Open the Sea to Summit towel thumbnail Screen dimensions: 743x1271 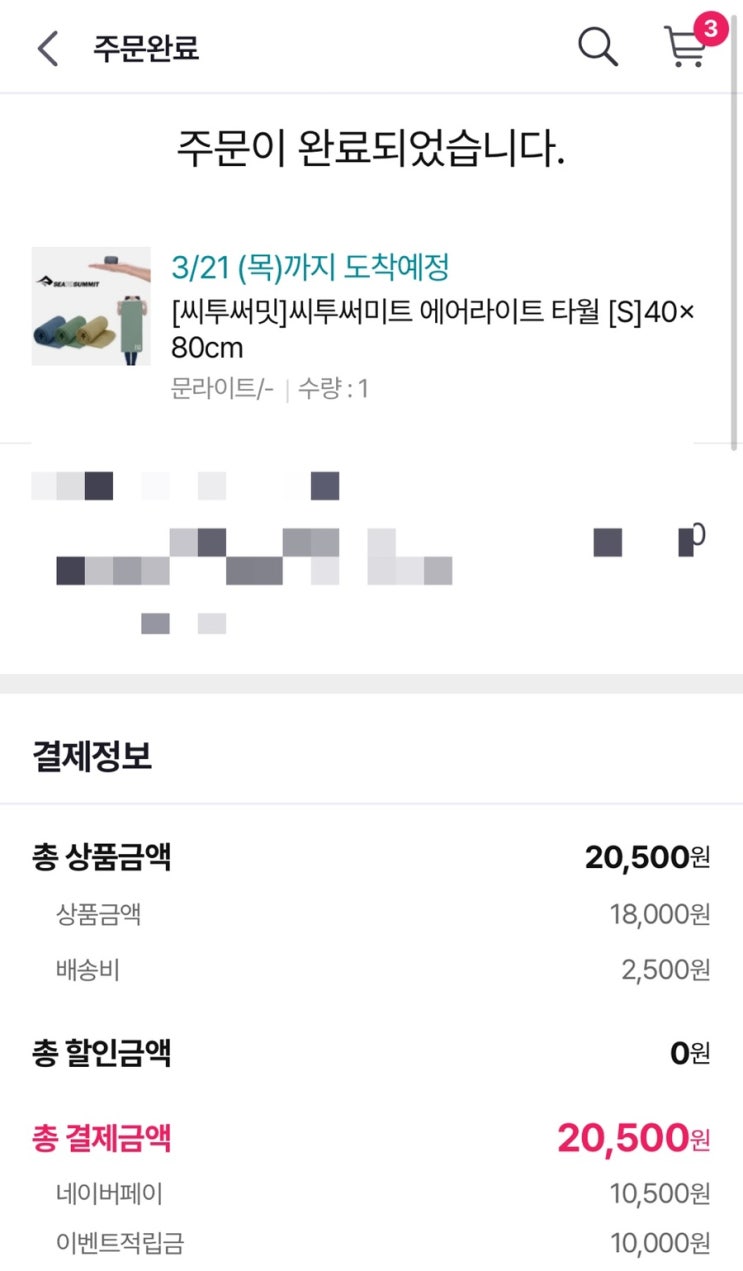(x=91, y=306)
